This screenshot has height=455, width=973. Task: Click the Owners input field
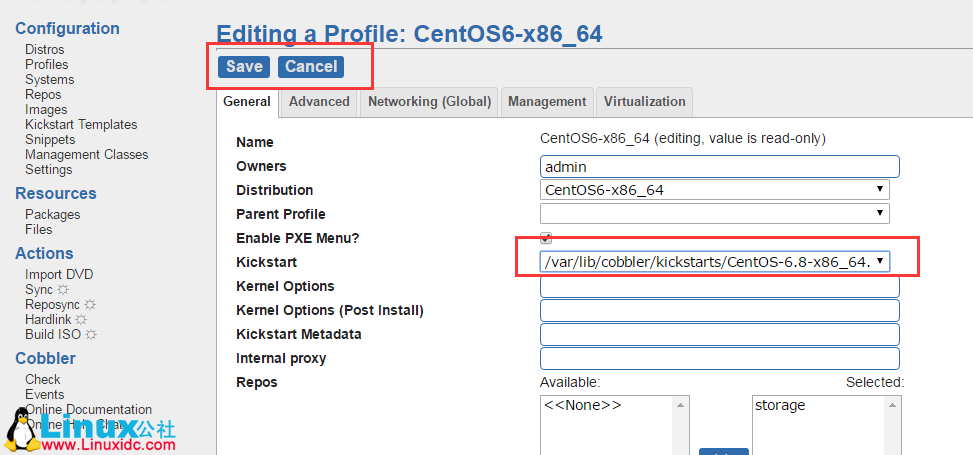click(x=719, y=166)
